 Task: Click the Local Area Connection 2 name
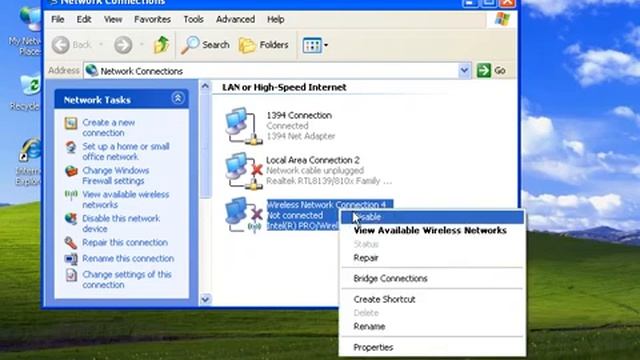click(x=313, y=160)
